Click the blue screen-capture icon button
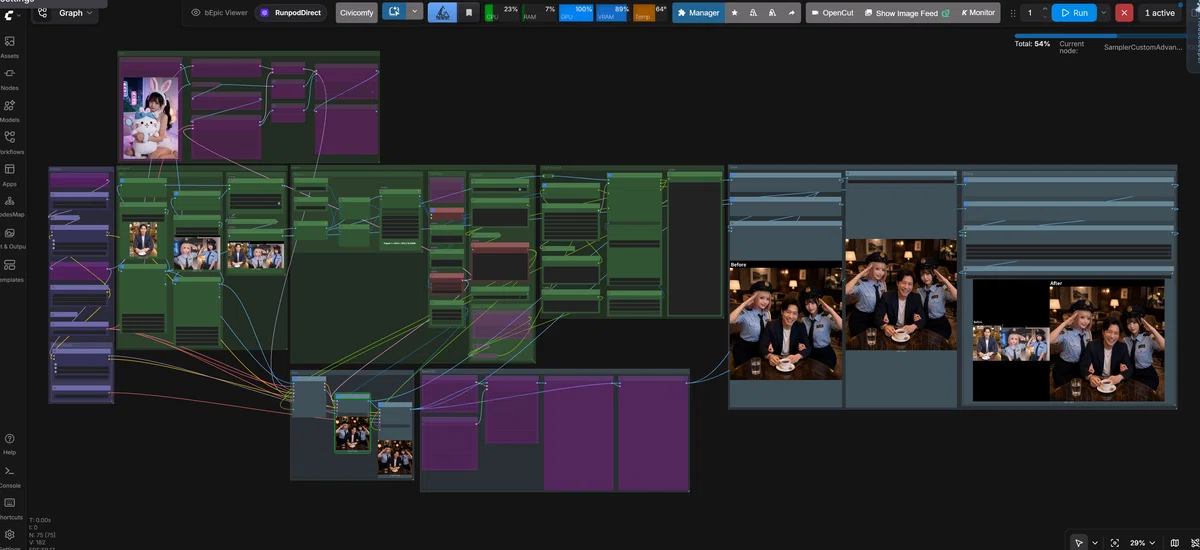Screen dimensions: 1200x550 (x=393, y=12)
